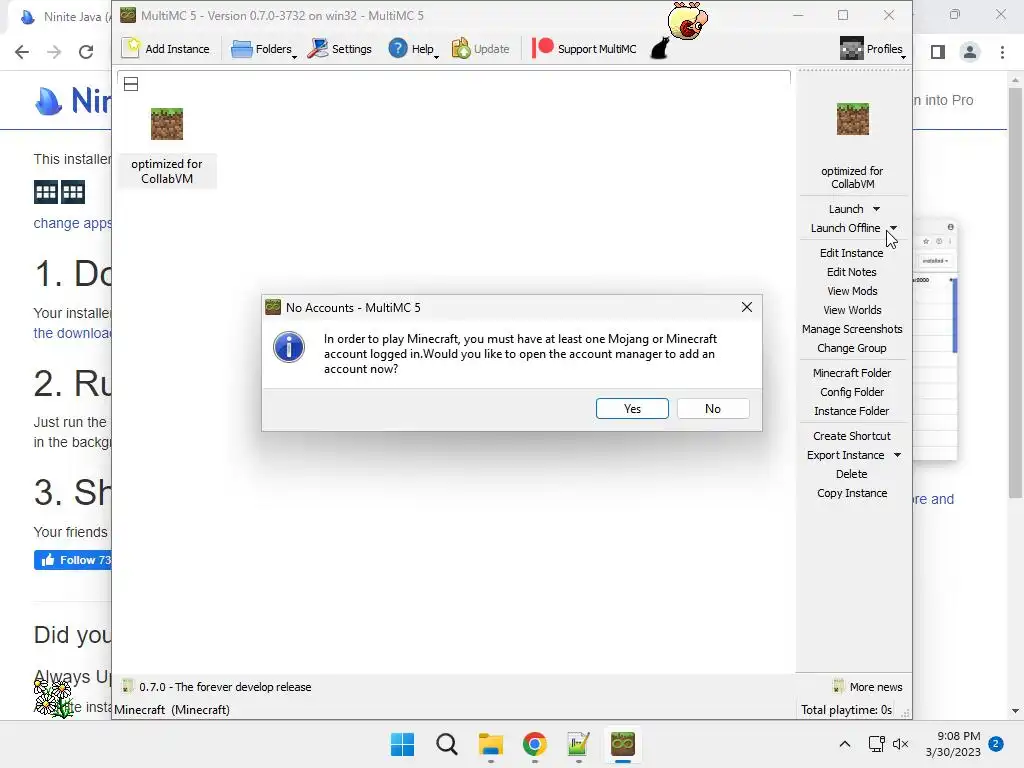Click Chrome's forward navigation arrow
The height and width of the screenshot is (768, 1024).
[54, 52]
